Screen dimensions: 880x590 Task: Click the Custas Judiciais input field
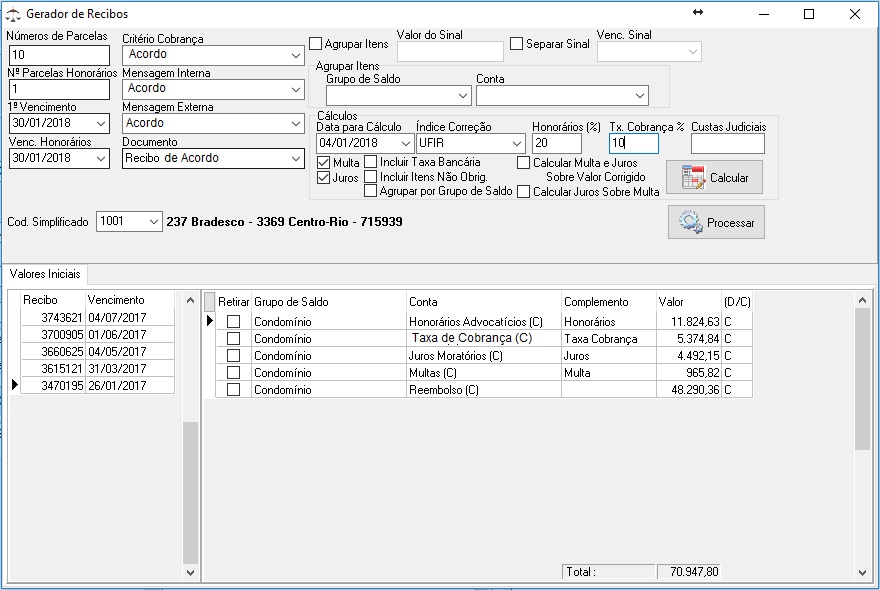pyautogui.click(x=727, y=144)
